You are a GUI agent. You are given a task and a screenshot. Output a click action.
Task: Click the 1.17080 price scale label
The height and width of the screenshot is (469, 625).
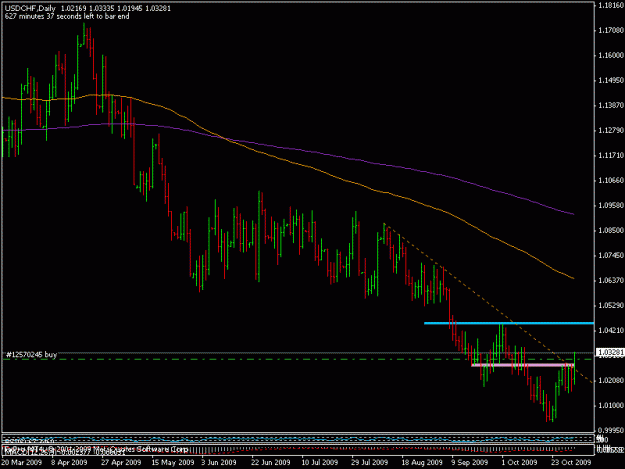coord(611,30)
